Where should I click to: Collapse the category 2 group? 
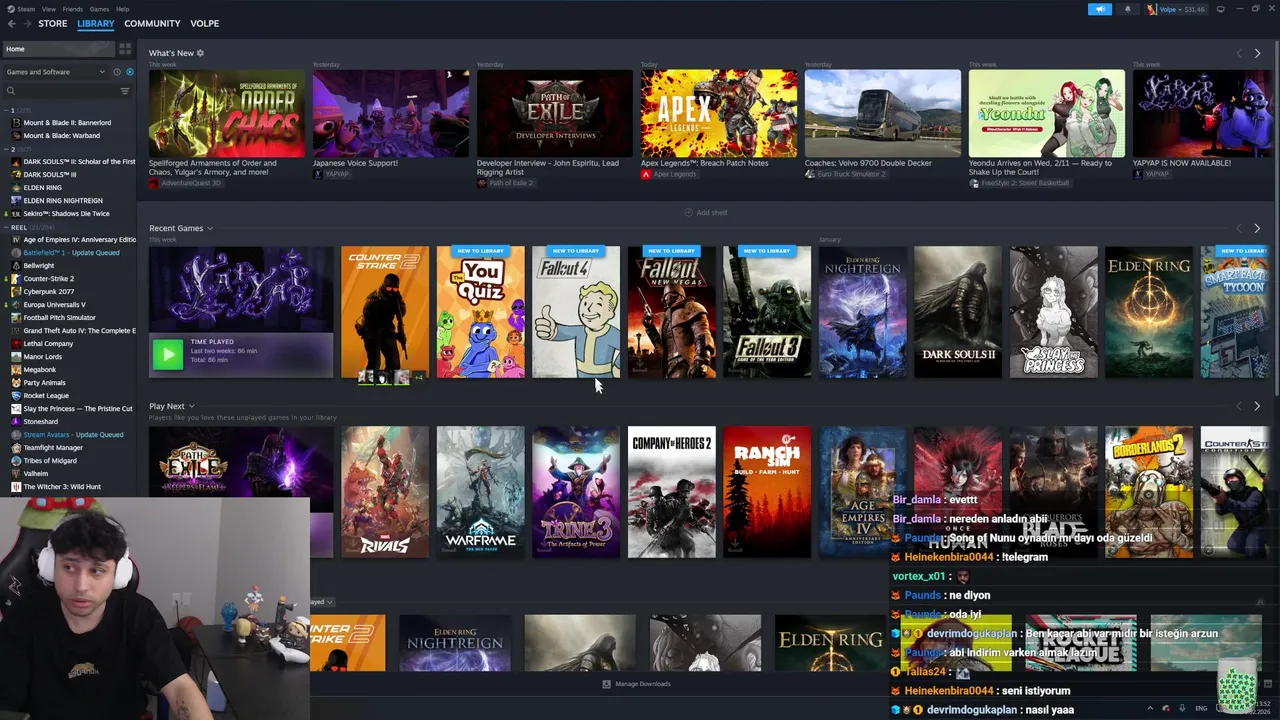5,149
